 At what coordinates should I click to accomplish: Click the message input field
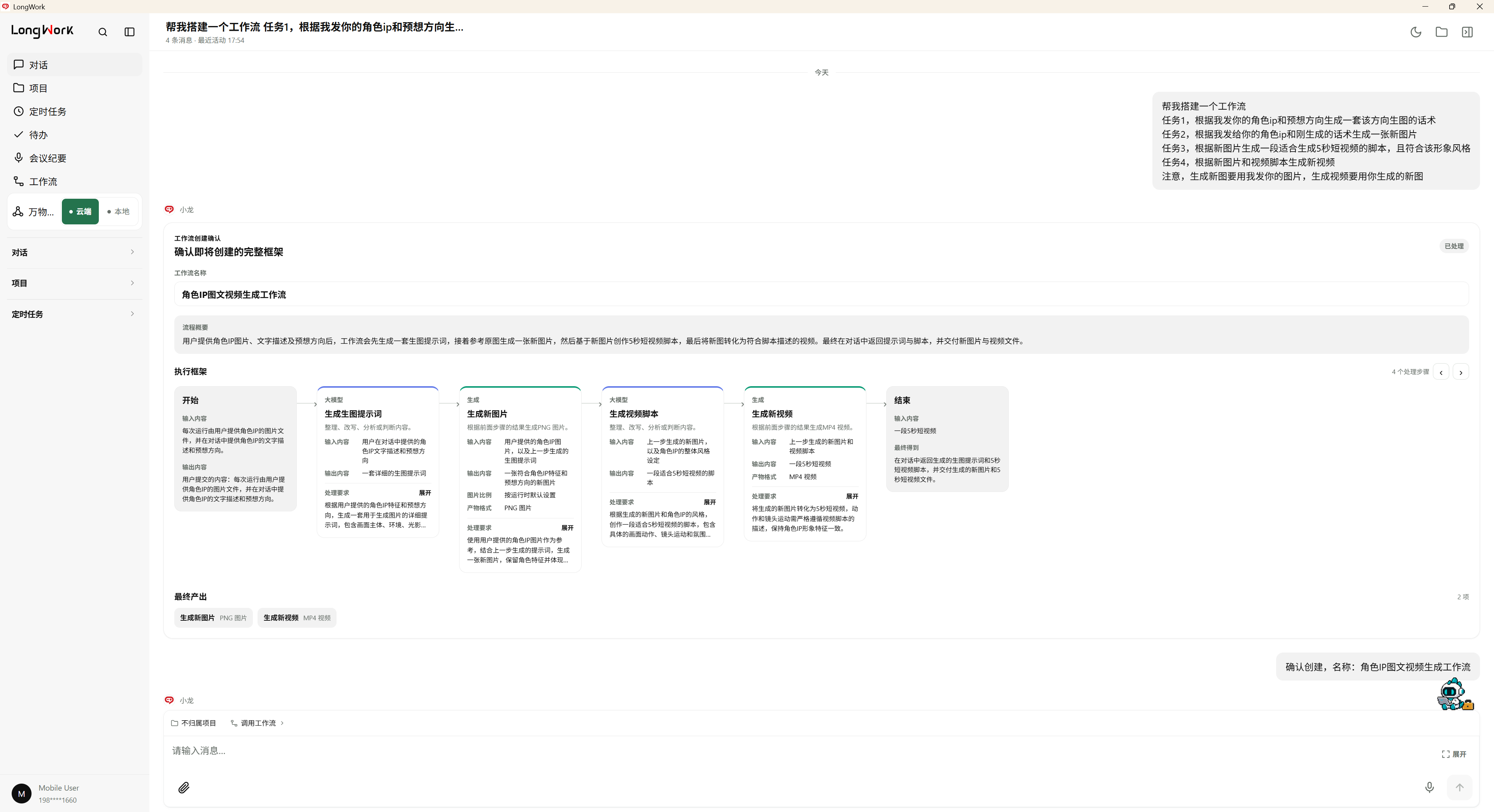pos(800,751)
